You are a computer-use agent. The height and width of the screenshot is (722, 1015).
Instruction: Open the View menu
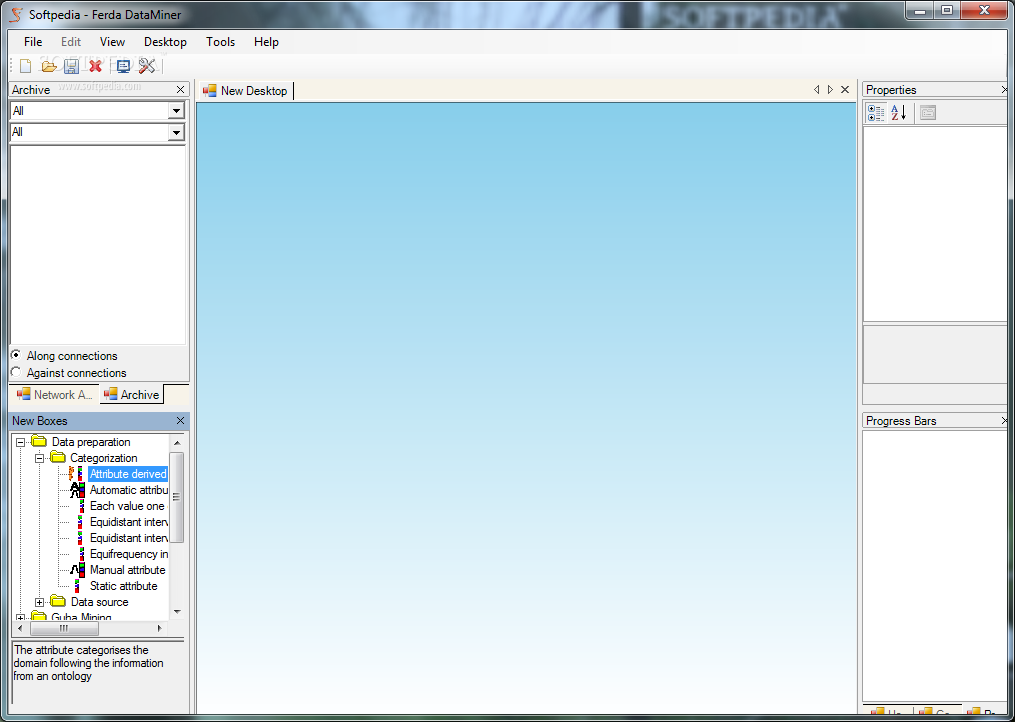tap(112, 41)
